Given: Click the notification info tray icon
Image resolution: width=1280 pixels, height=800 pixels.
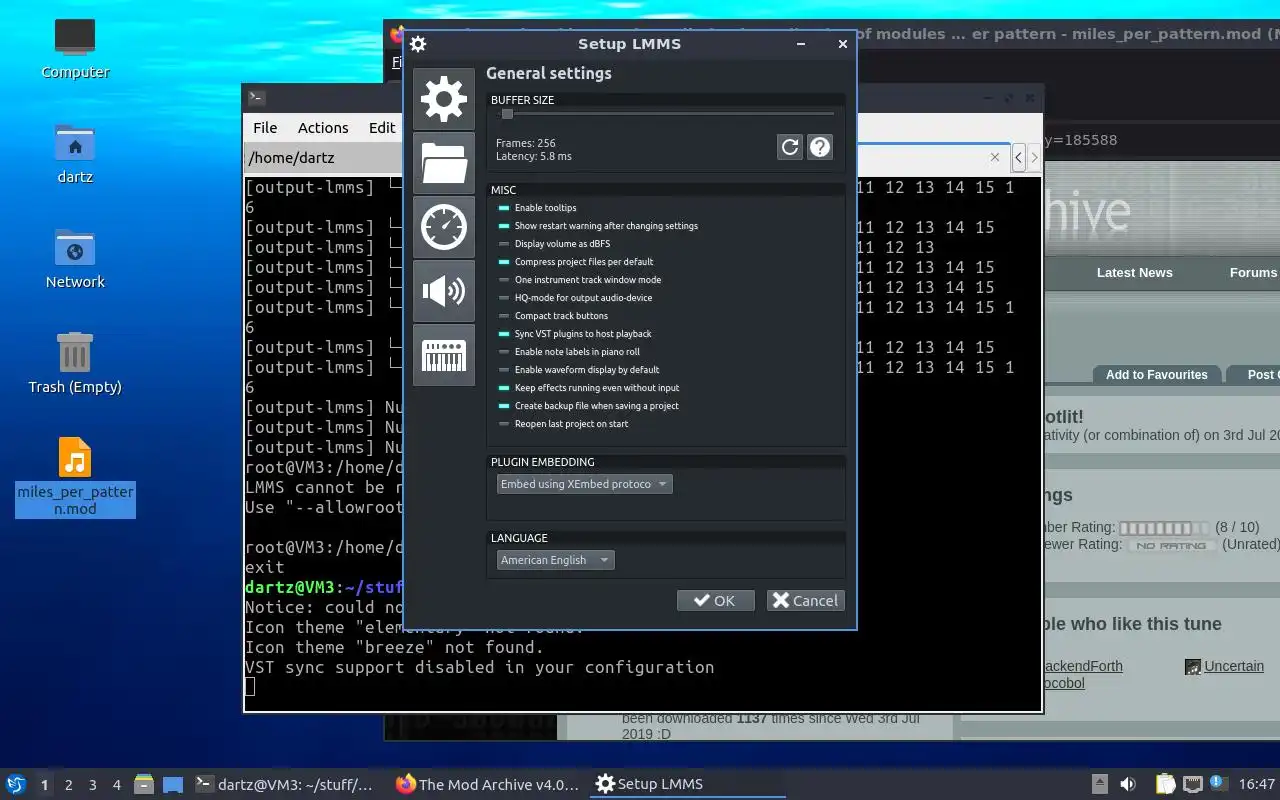Looking at the screenshot, I should pyautogui.click(x=1217, y=782).
